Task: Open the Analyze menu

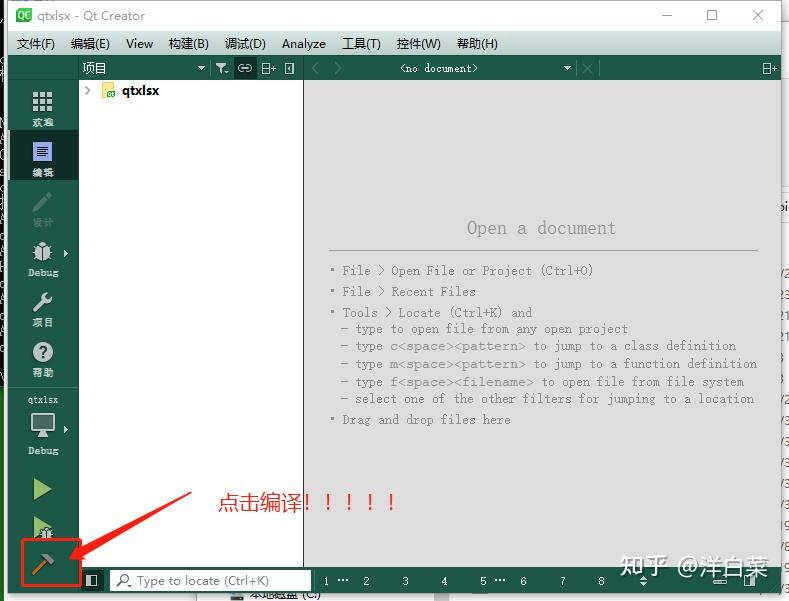Action: (x=303, y=44)
